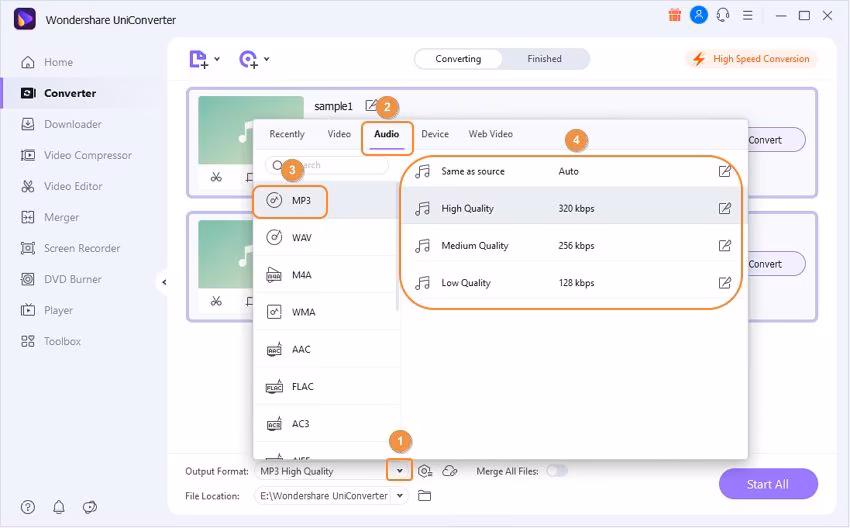Open the Downloader tool

tap(61, 124)
